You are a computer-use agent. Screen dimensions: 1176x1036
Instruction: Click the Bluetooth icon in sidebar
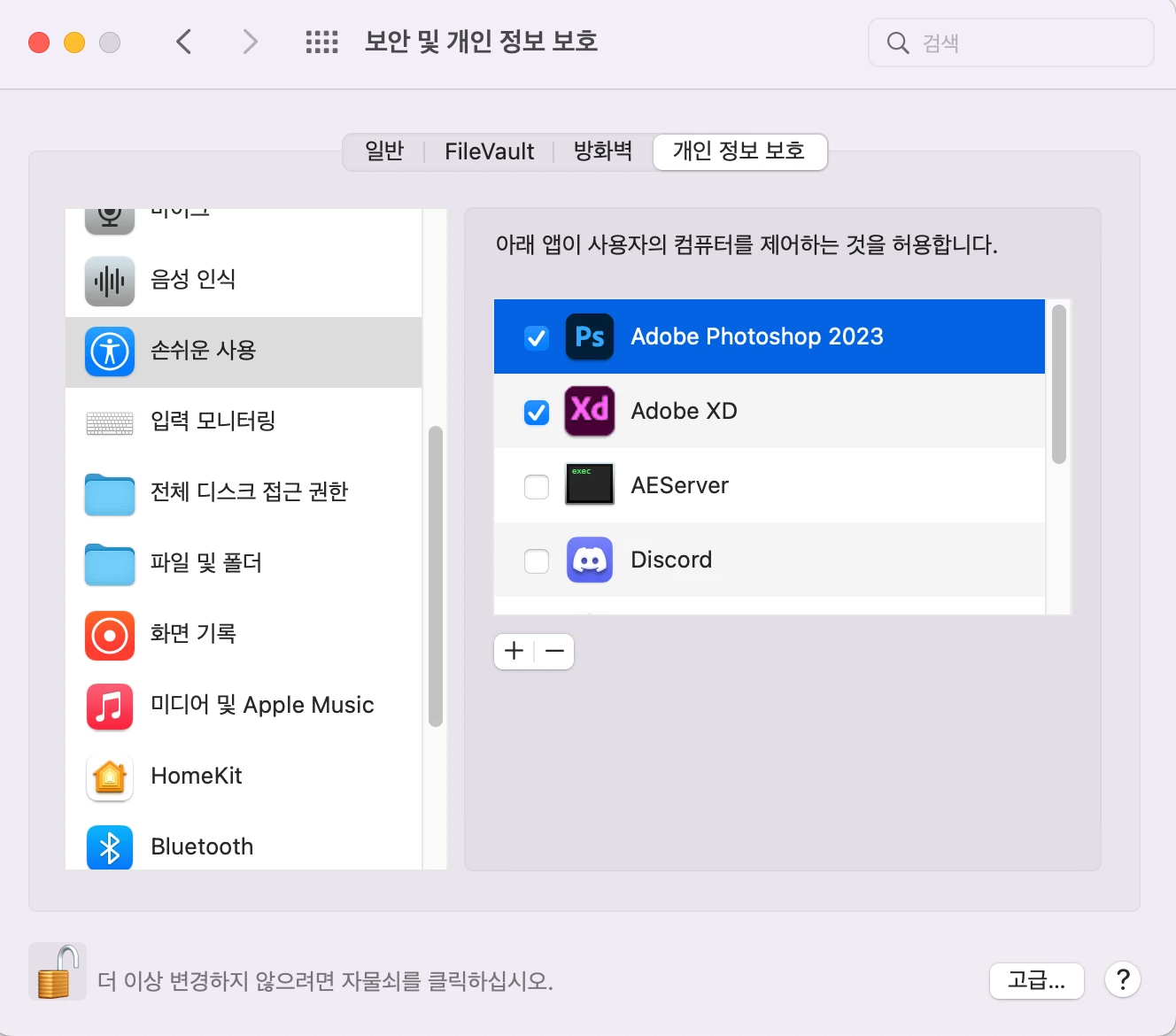(x=110, y=848)
